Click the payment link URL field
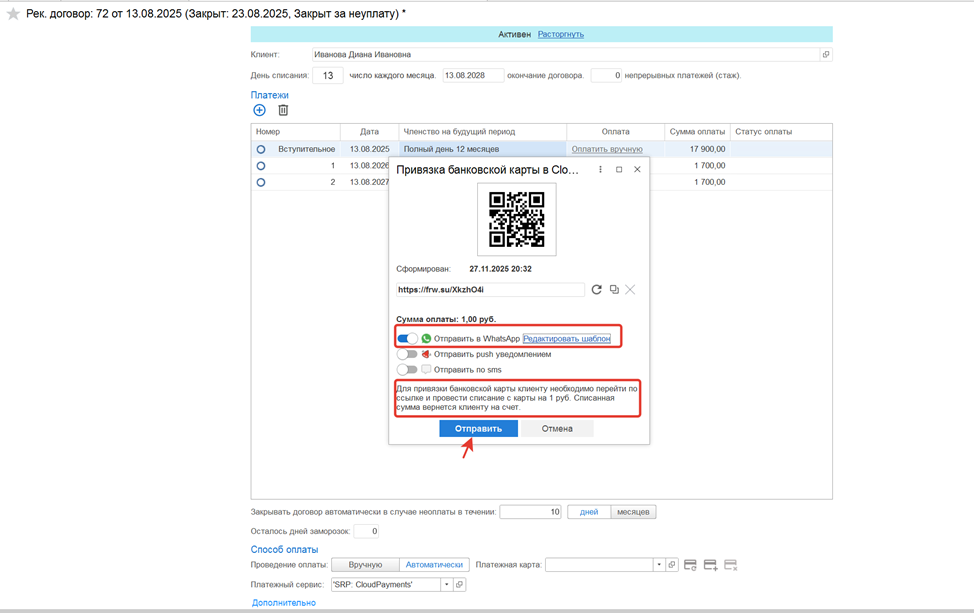Screen dimensions: 974x613 click(x=489, y=289)
